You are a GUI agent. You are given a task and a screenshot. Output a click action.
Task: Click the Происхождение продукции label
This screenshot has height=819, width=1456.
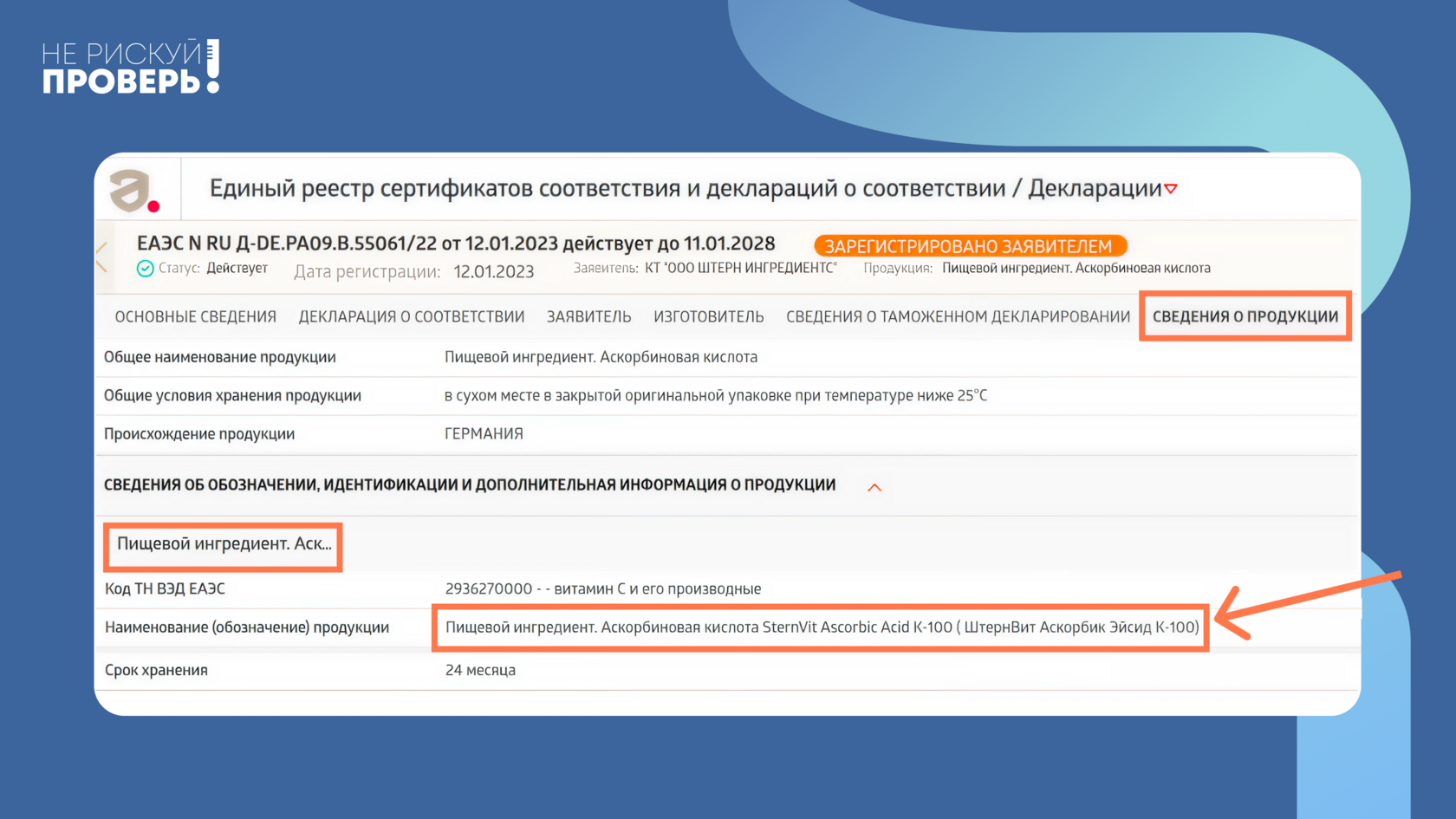click(x=199, y=434)
